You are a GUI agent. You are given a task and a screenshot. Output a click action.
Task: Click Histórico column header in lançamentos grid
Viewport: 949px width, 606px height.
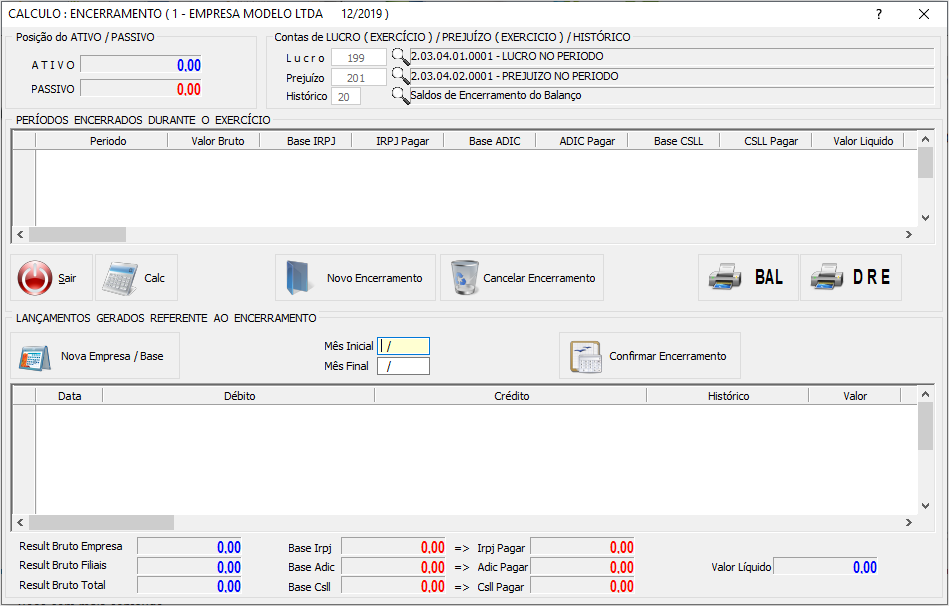pyautogui.click(x=727, y=396)
